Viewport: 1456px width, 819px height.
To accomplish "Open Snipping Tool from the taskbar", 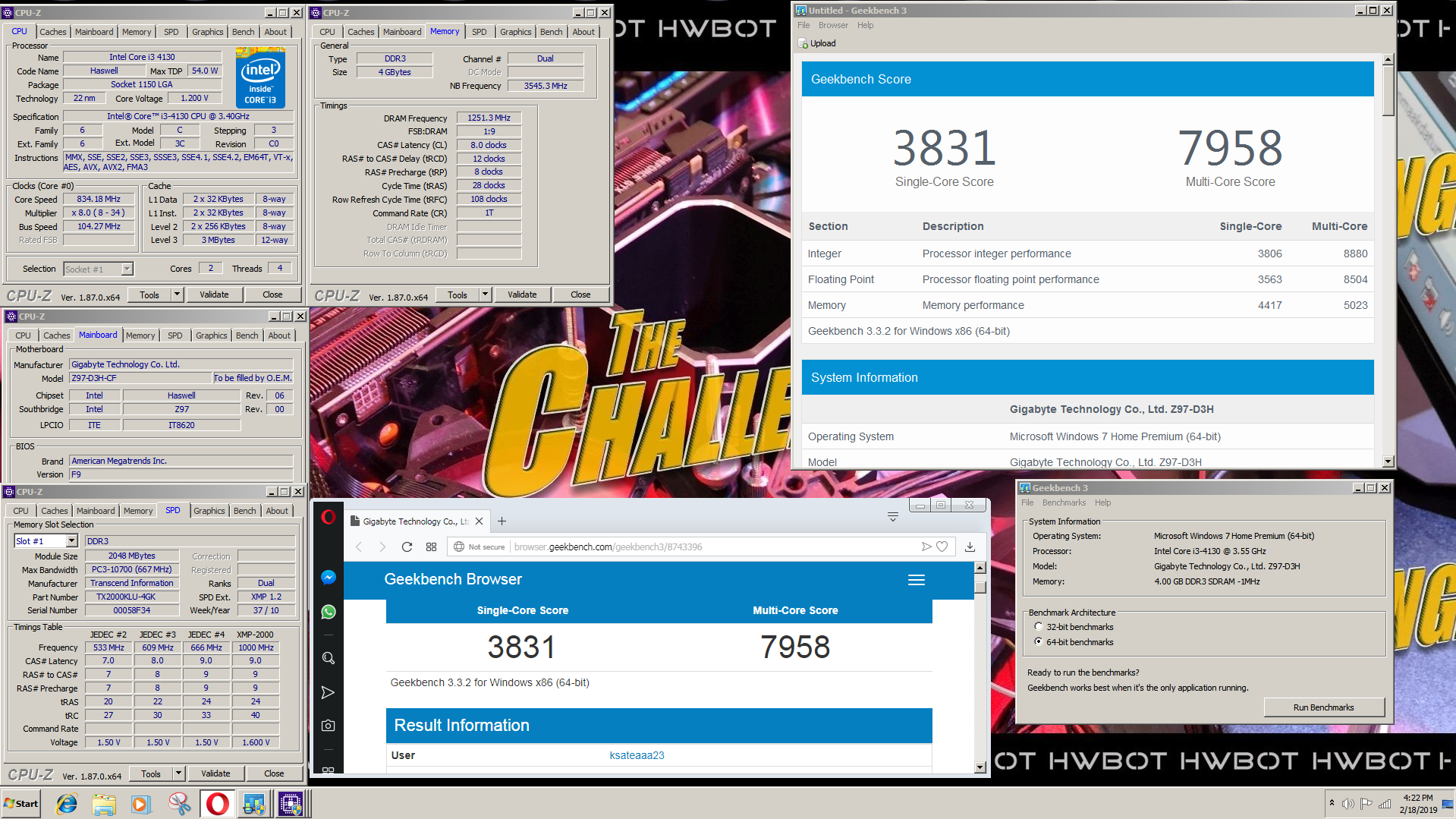I will click(x=179, y=804).
